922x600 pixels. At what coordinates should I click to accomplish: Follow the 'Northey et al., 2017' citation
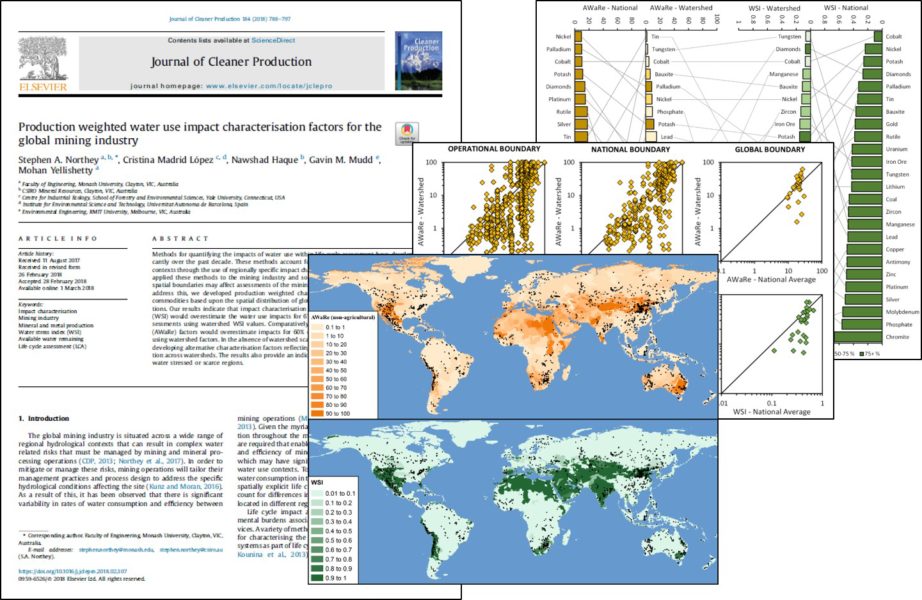tap(150, 462)
